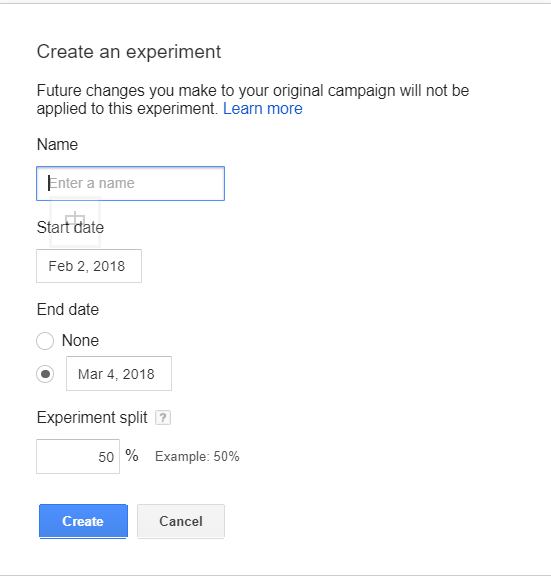Click the Experiment split percentage box showing 50

[x=78, y=457]
